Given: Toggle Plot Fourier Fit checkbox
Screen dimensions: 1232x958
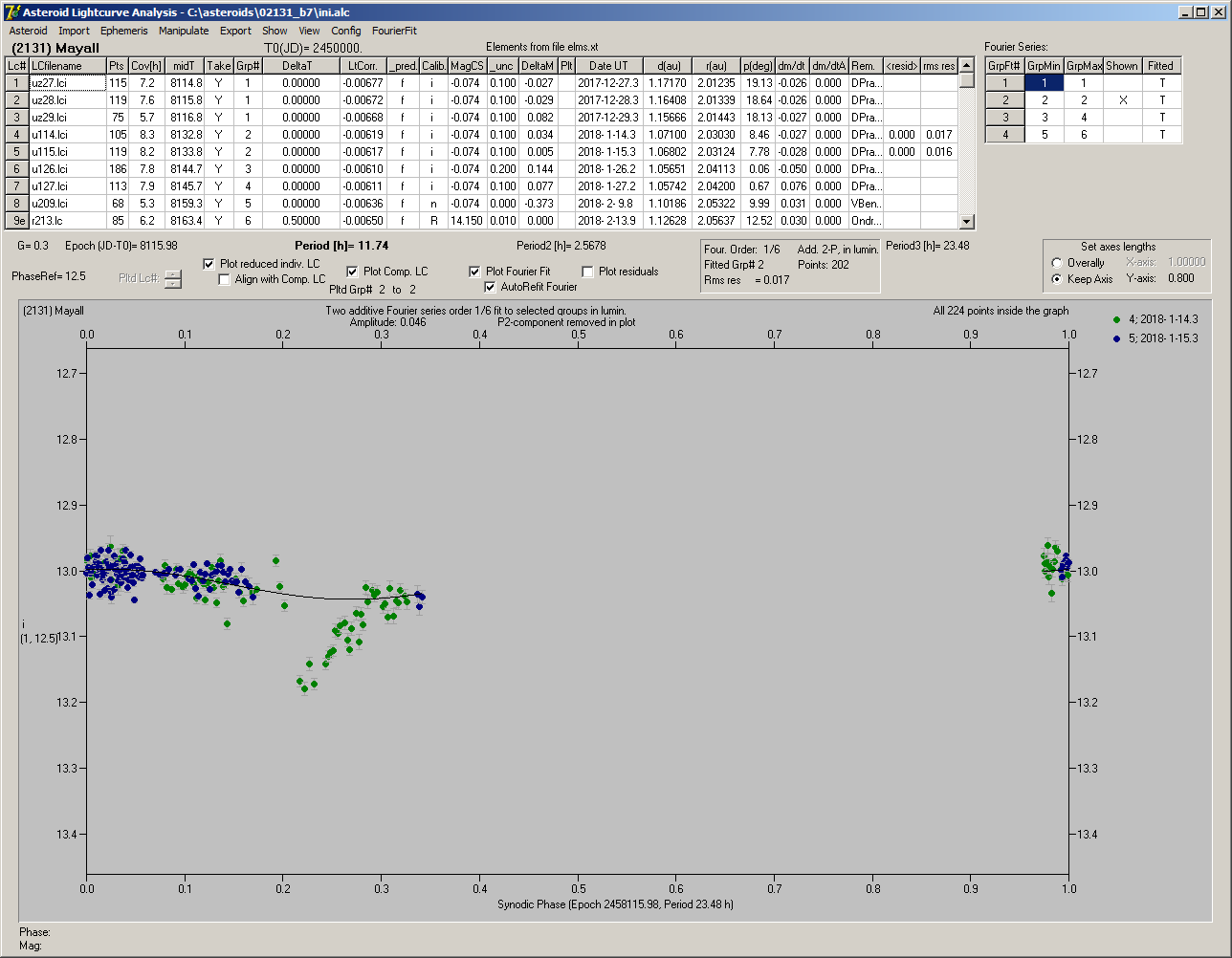Looking at the screenshot, I should [x=474, y=272].
